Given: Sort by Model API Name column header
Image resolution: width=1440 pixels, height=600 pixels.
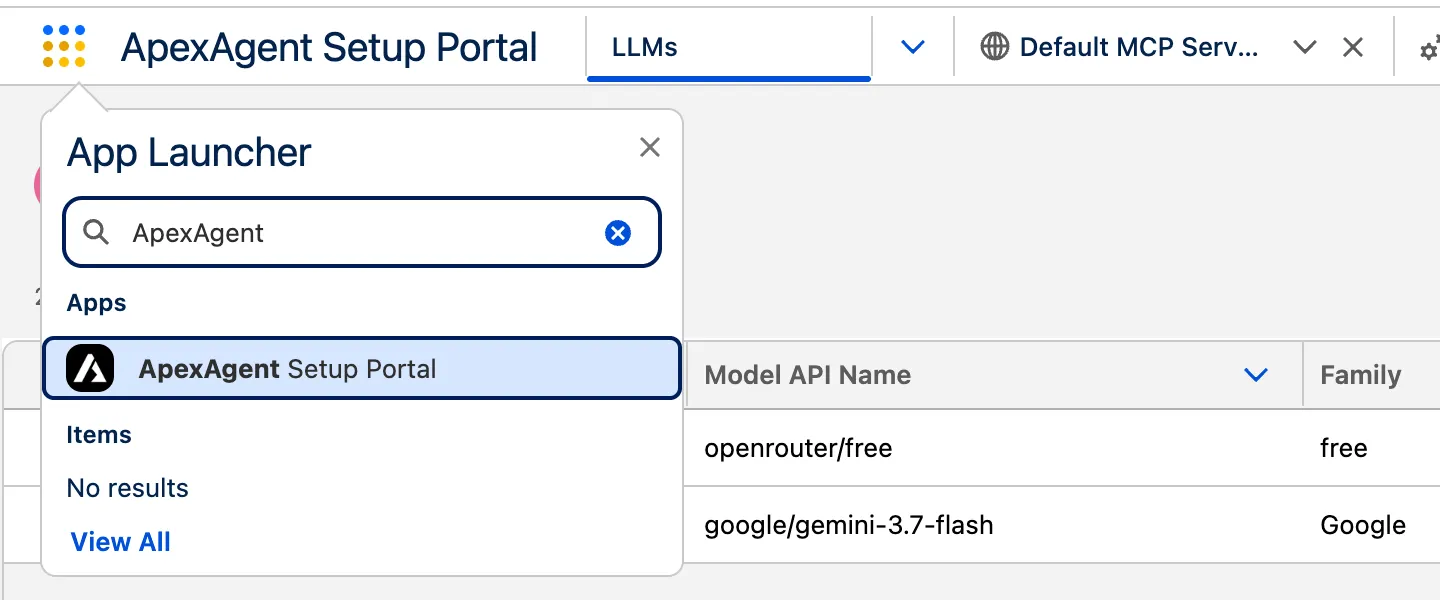Looking at the screenshot, I should pos(808,375).
